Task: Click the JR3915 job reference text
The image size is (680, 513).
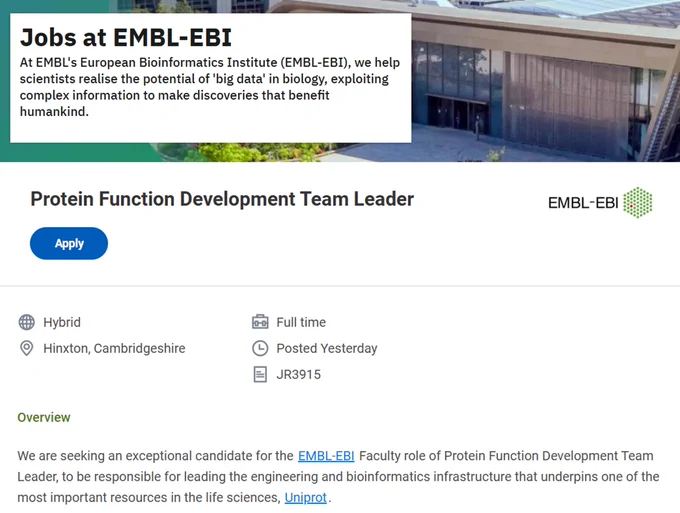Action: tap(299, 375)
